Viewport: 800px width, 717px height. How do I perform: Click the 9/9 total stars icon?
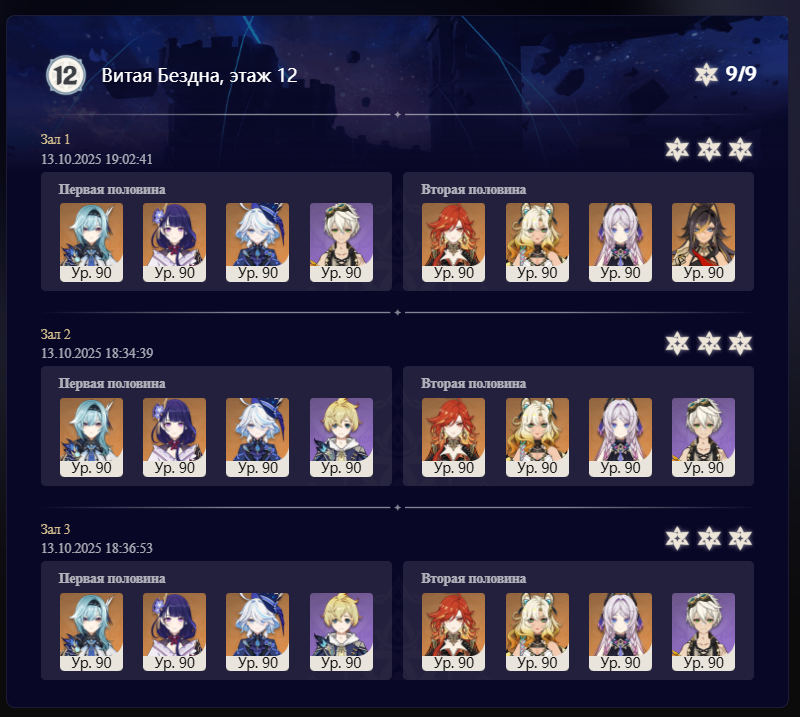706,75
